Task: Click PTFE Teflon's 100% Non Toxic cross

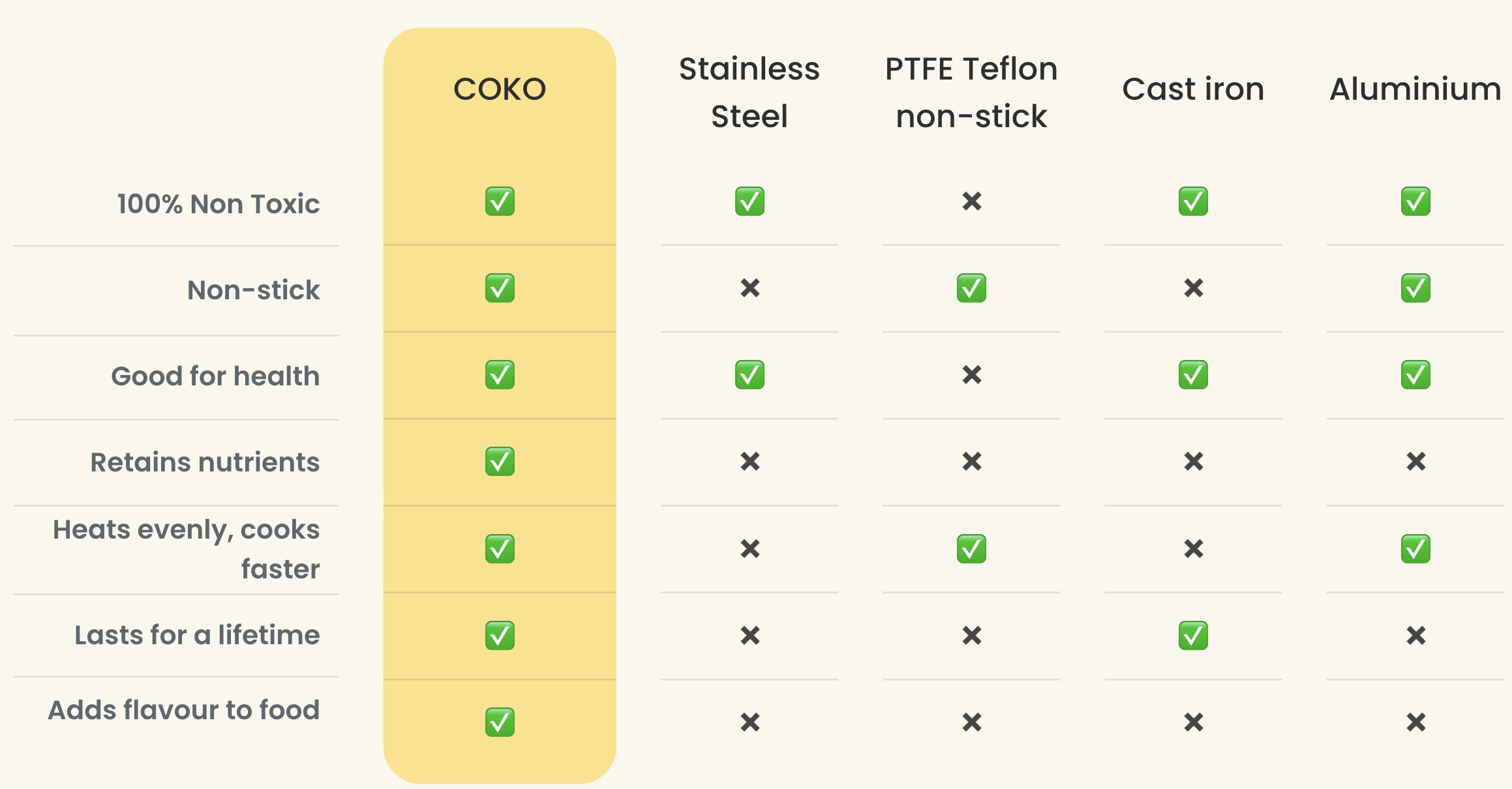Action: (x=972, y=201)
